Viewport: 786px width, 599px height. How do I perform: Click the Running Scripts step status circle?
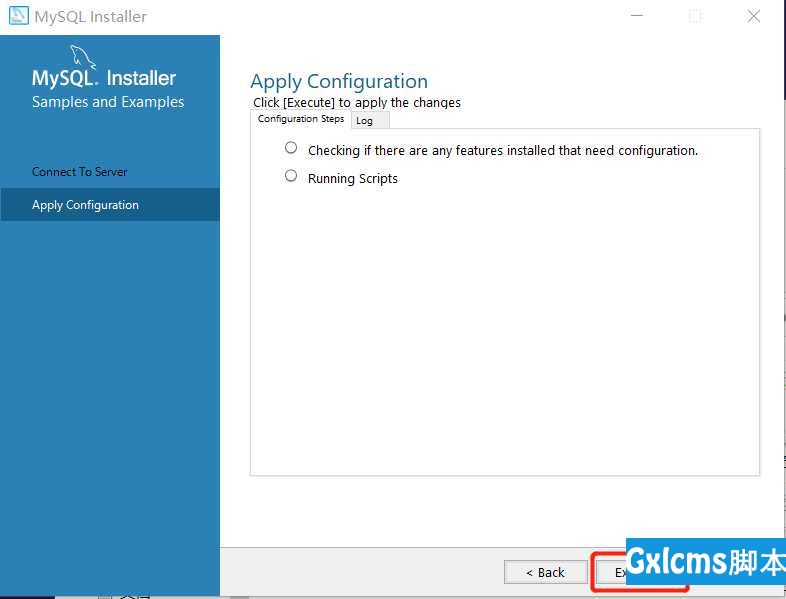coord(291,175)
